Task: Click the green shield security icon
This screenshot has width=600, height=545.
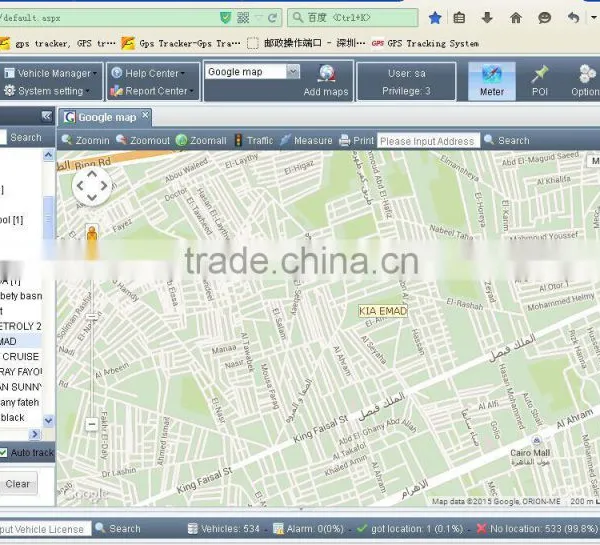Action: [225, 18]
